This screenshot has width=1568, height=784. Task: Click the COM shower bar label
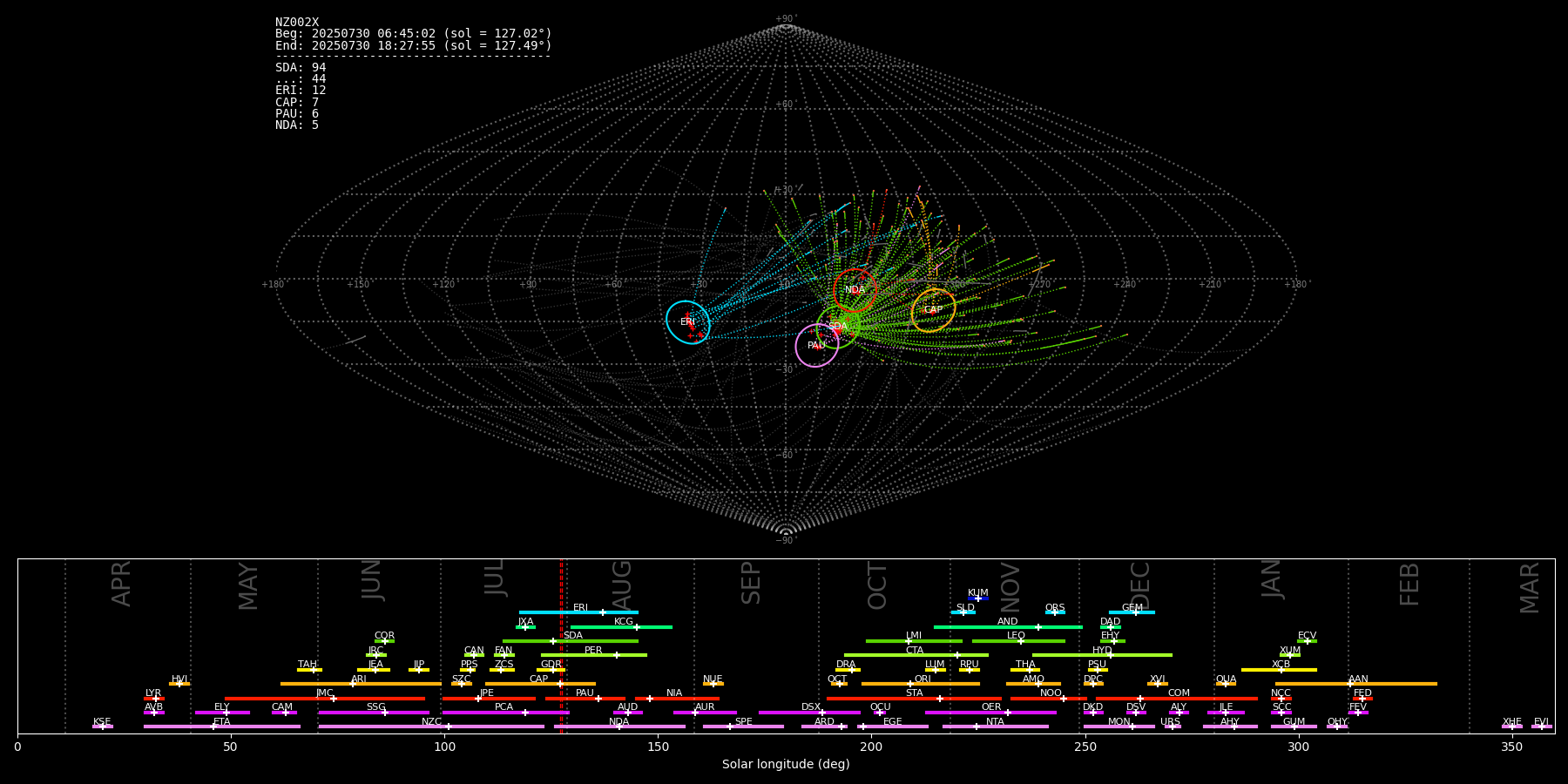pos(1179,693)
